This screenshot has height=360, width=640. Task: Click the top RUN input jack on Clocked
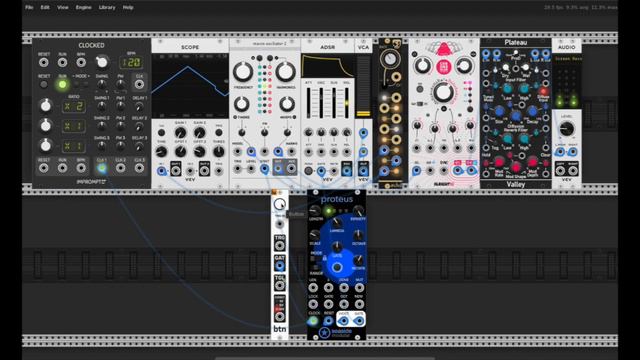click(62, 62)
